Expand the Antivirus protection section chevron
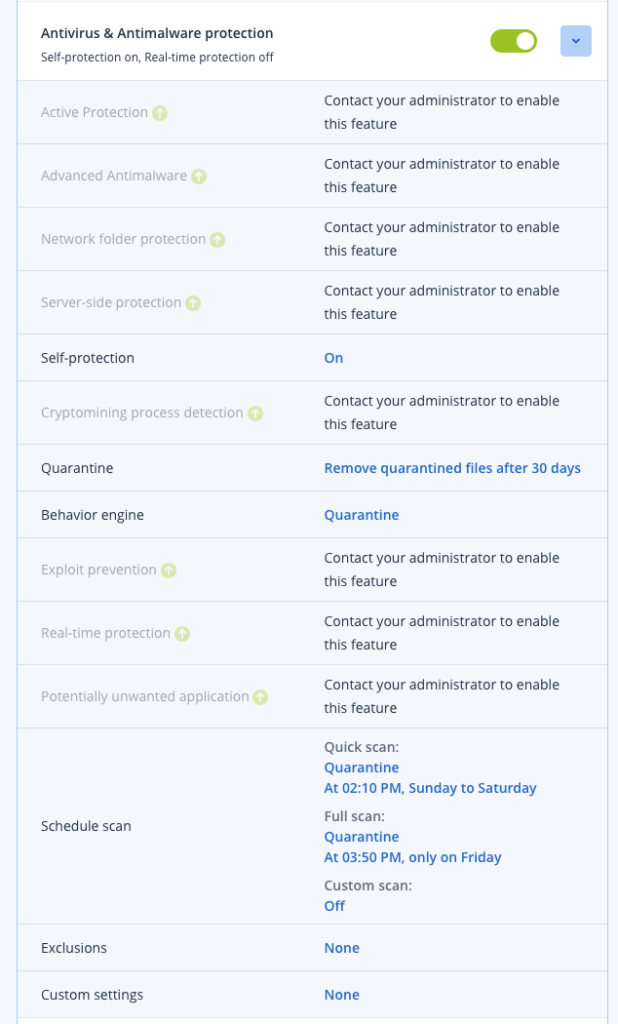This screenshot has width=618, height=1024. coord(576,41)
